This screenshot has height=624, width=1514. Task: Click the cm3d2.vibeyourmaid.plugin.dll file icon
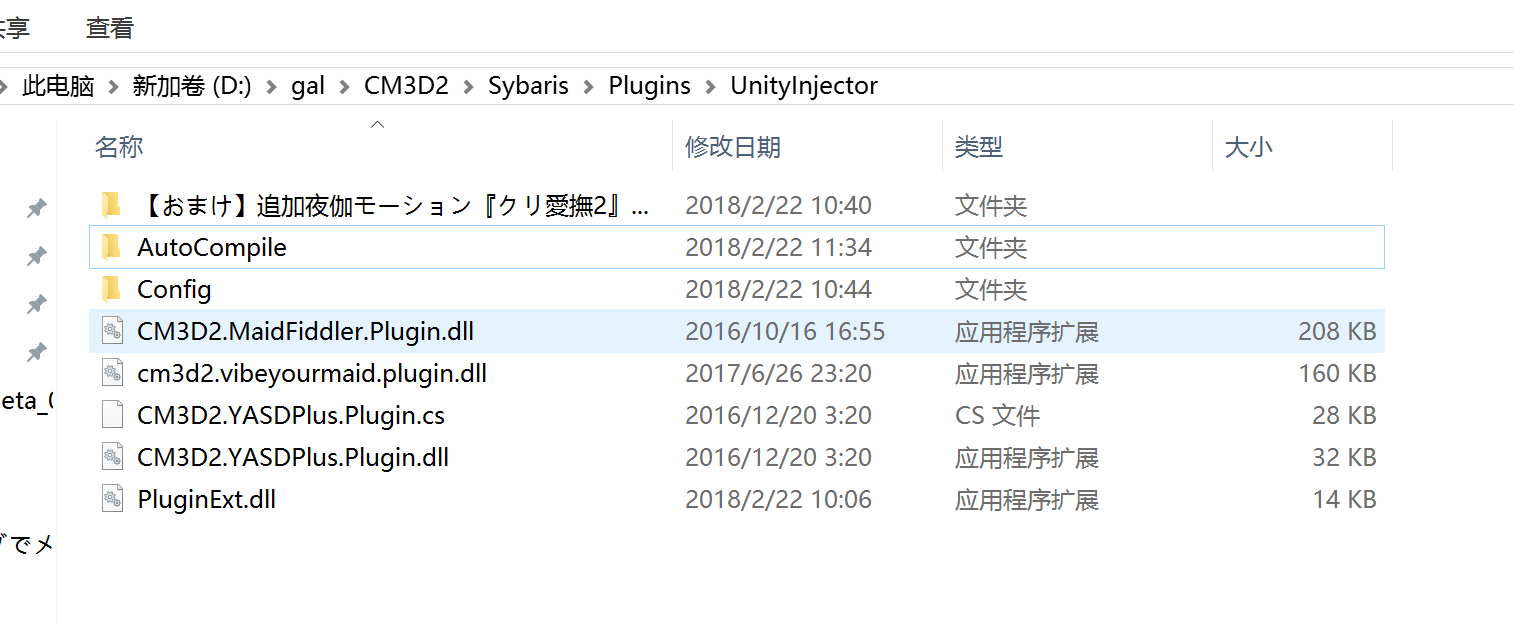coord(112,373)
